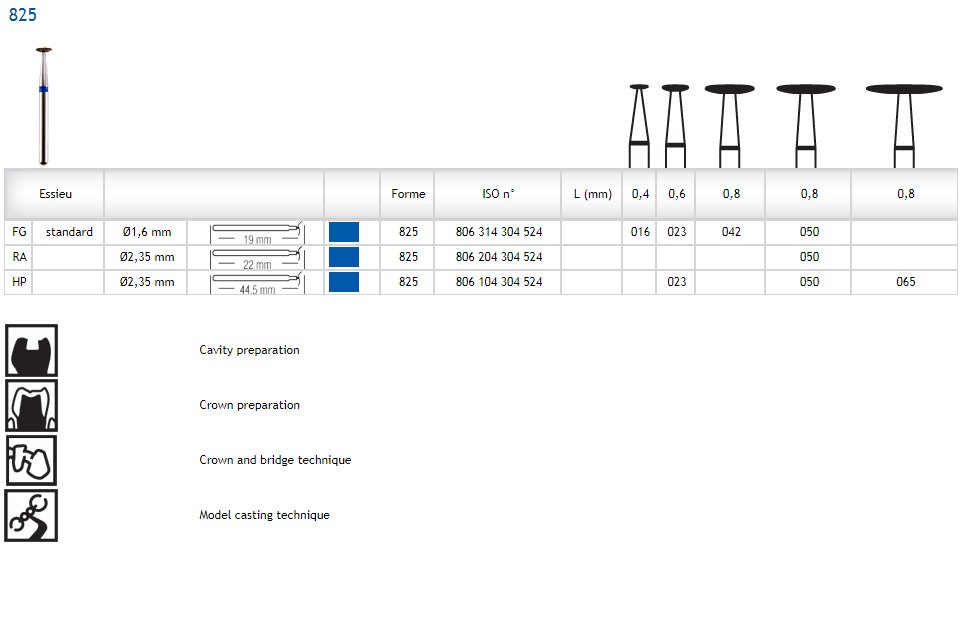Click the HP 44.5 mm shank diagram
Image resolution: width=962 pixels, height=637 pixels.
[257, 282]
